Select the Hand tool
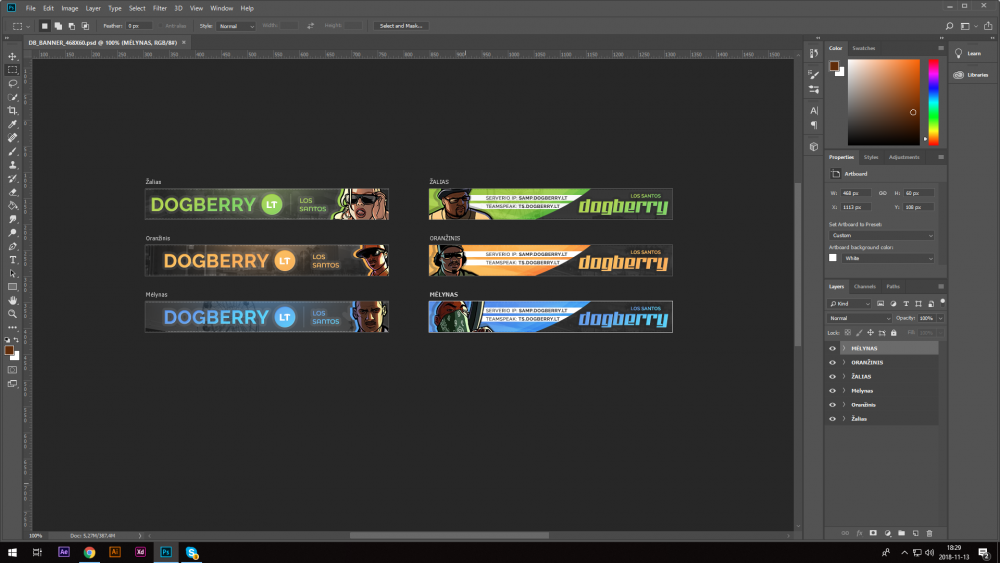This screenshot has height=563, width=1000. (x=12, y=300)
